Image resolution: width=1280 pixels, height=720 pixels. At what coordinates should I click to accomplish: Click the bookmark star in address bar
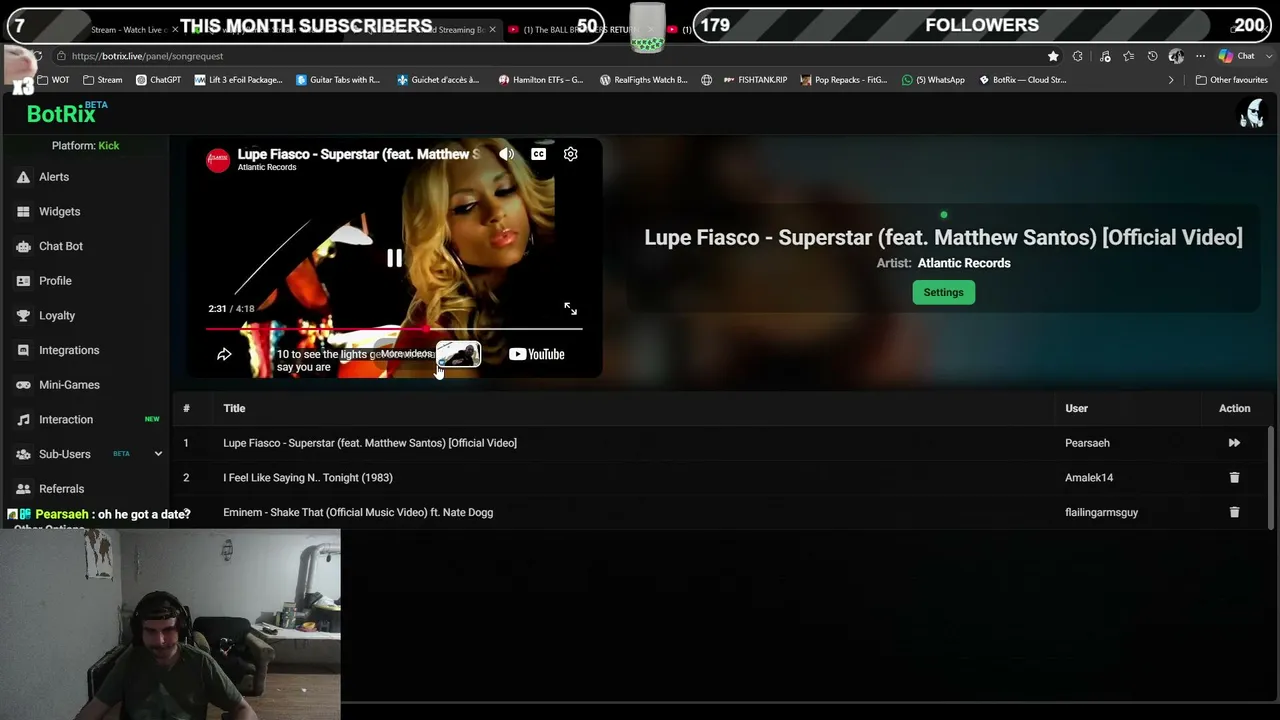(1053, 56)
